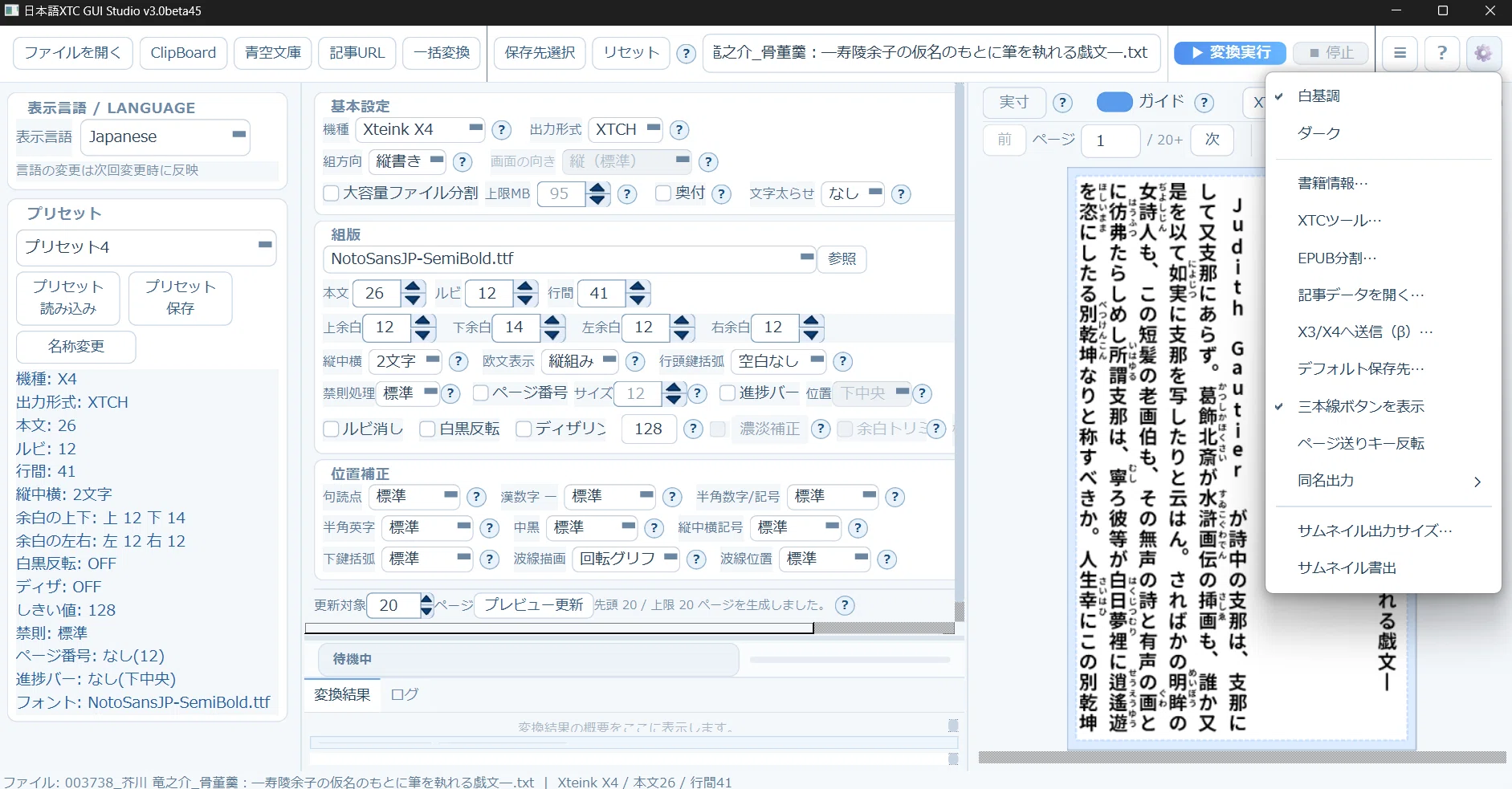The image size is (1512, 789).
Task: Open the プリセット4 preset dropdown
Action: click(146, 247)
